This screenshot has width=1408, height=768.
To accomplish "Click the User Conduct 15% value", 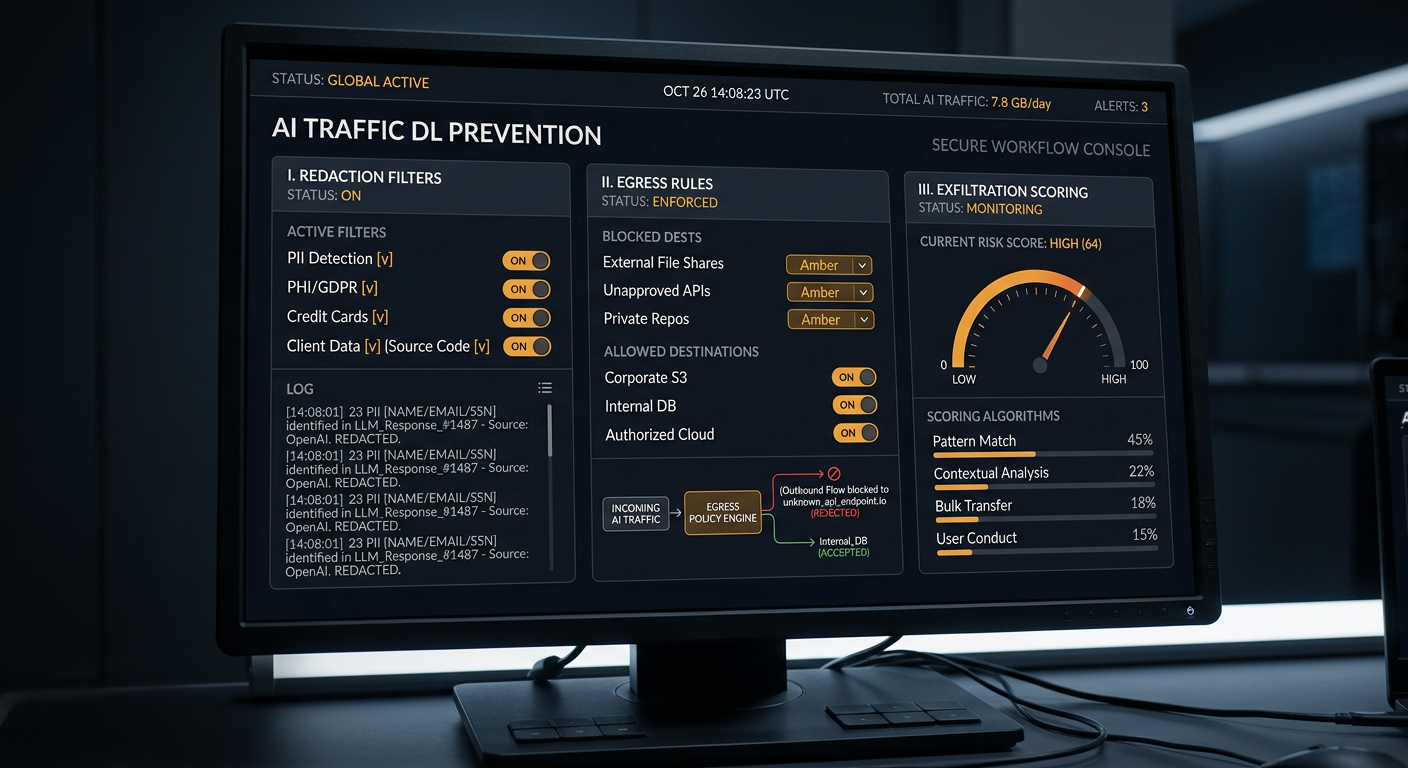I will click(1144, 535).
